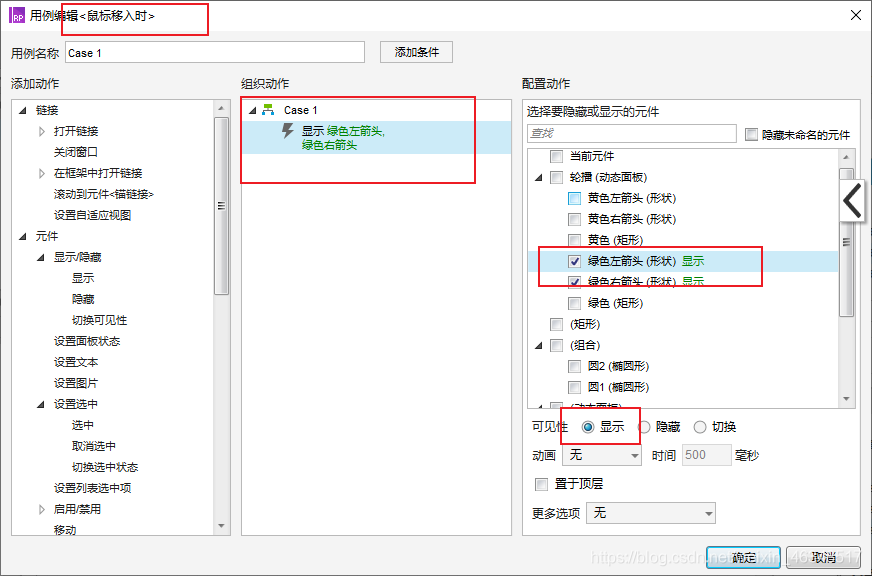872x576 pixels.
Task: Select the 设置图片 action
Action: pyautogui.click(x=76, y=383)
